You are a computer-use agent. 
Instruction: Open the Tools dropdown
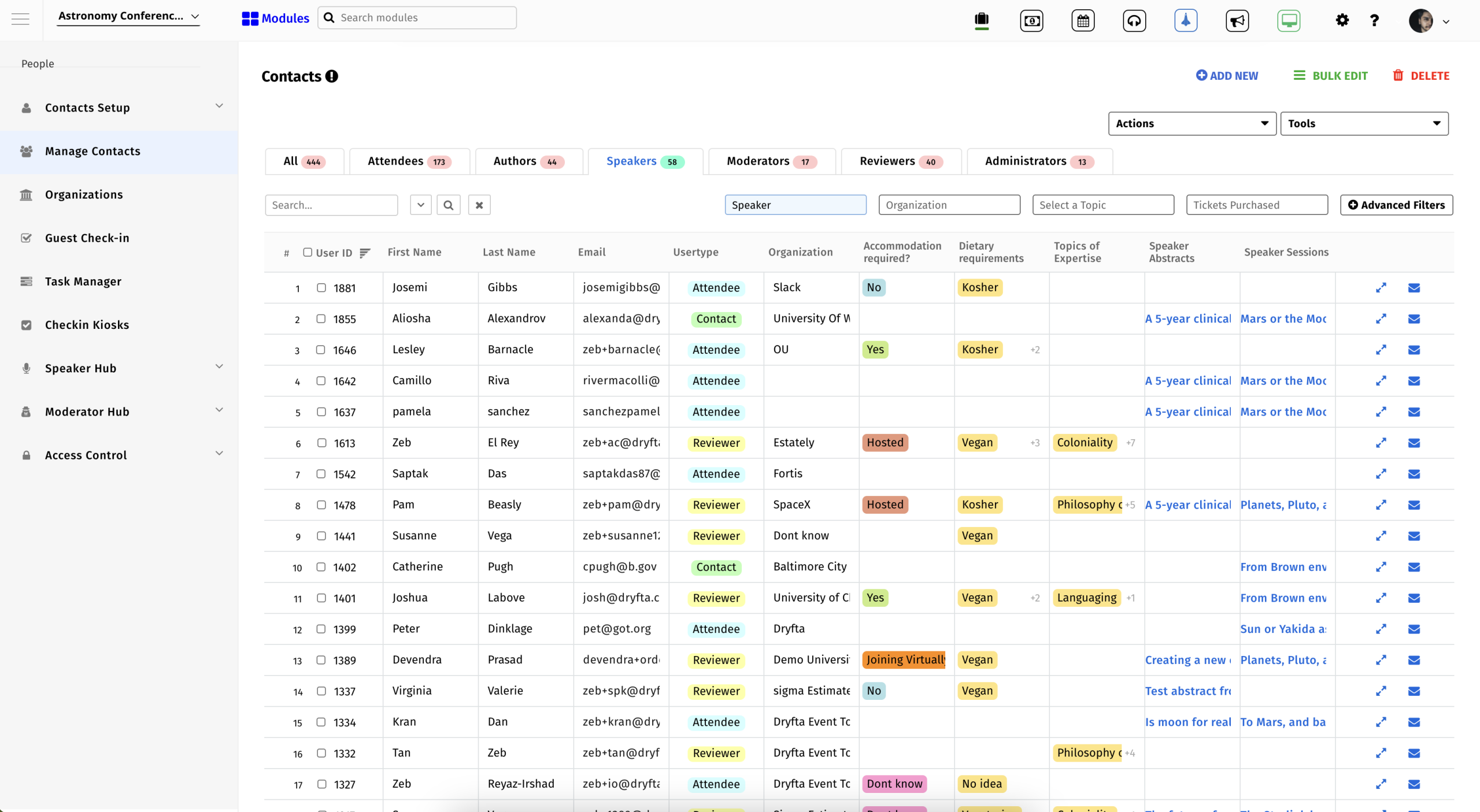(1363, 124)
